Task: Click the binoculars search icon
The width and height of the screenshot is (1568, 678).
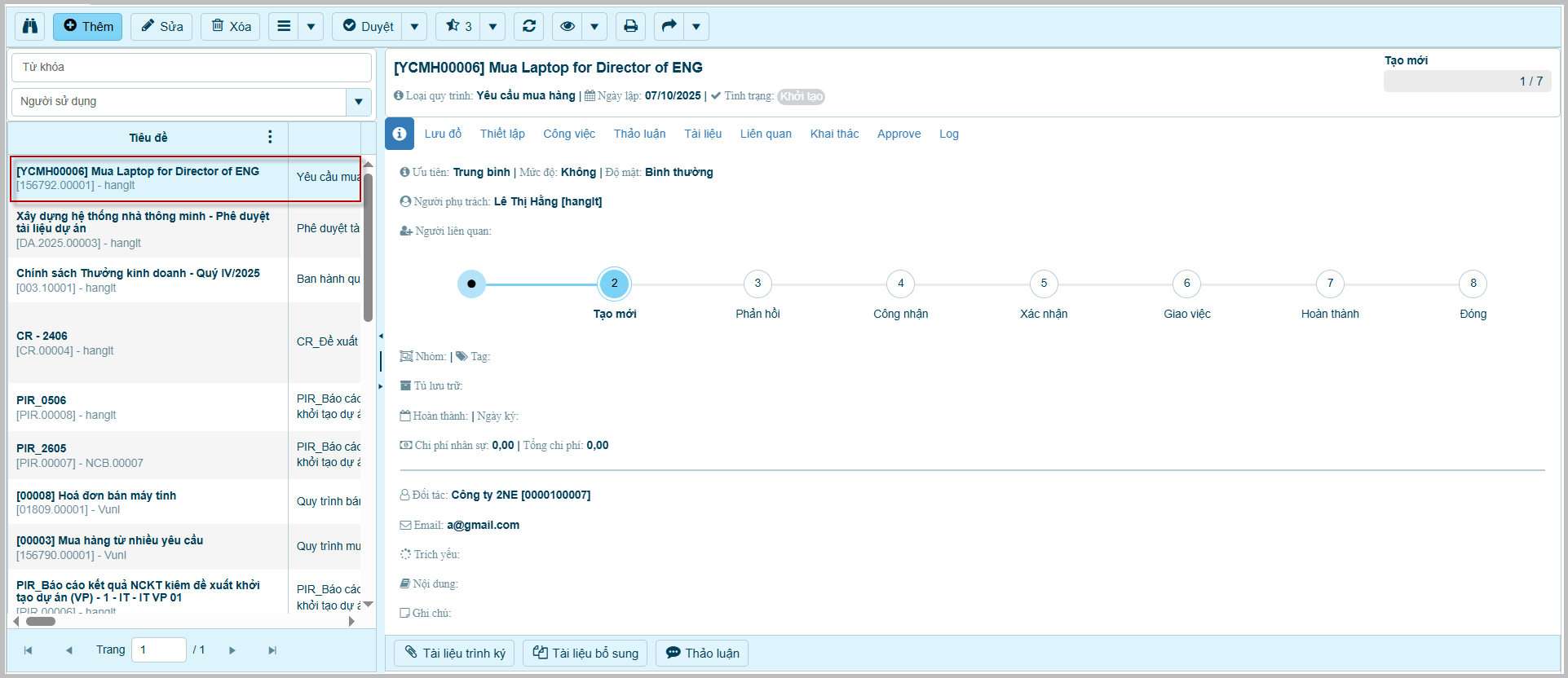Action: click(30, 26)
